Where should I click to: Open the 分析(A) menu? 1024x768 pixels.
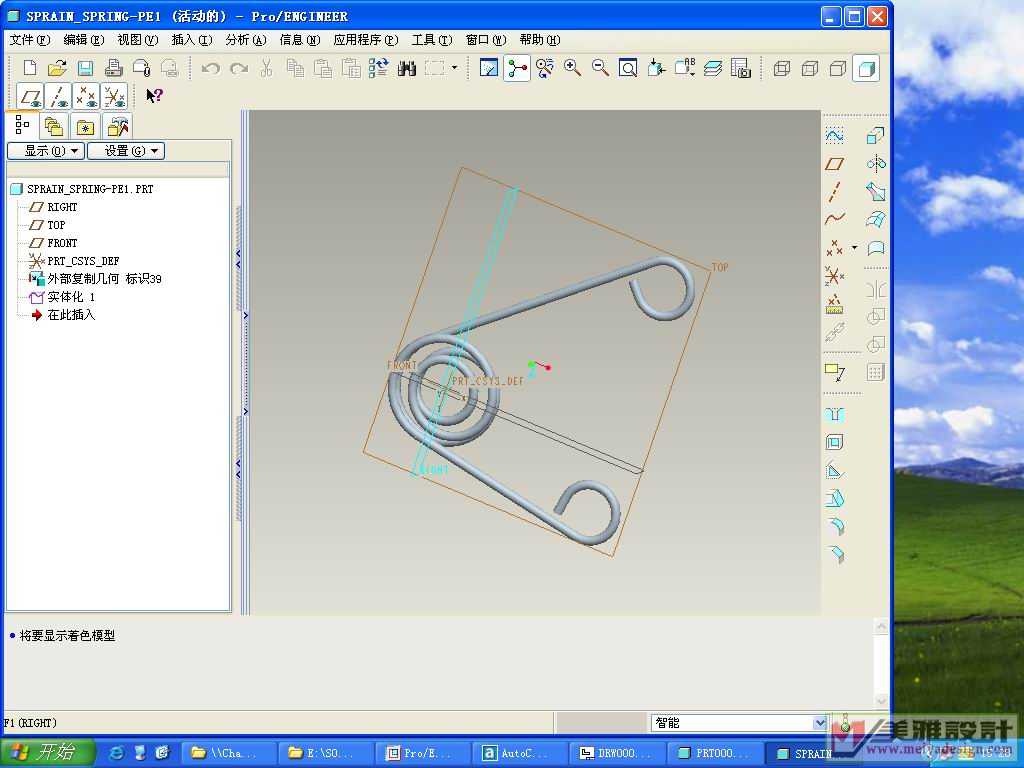pos(246,40)
